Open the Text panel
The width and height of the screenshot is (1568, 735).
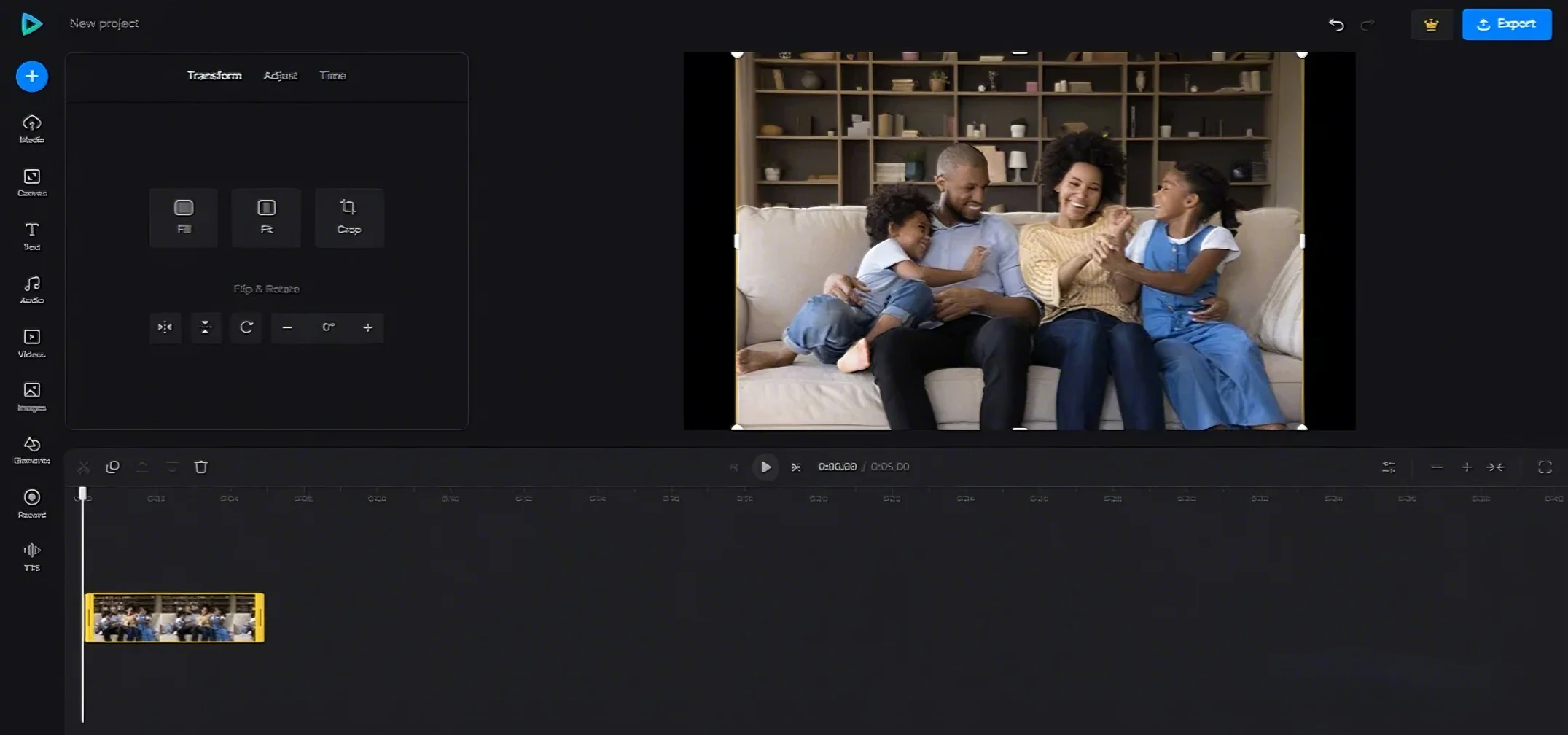click(x=31, y=236)
